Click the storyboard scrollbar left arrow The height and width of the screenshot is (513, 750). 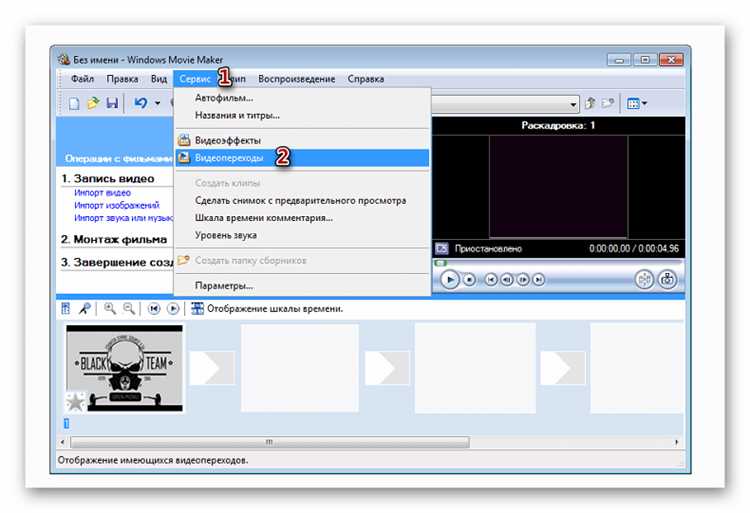pos(62,442)
